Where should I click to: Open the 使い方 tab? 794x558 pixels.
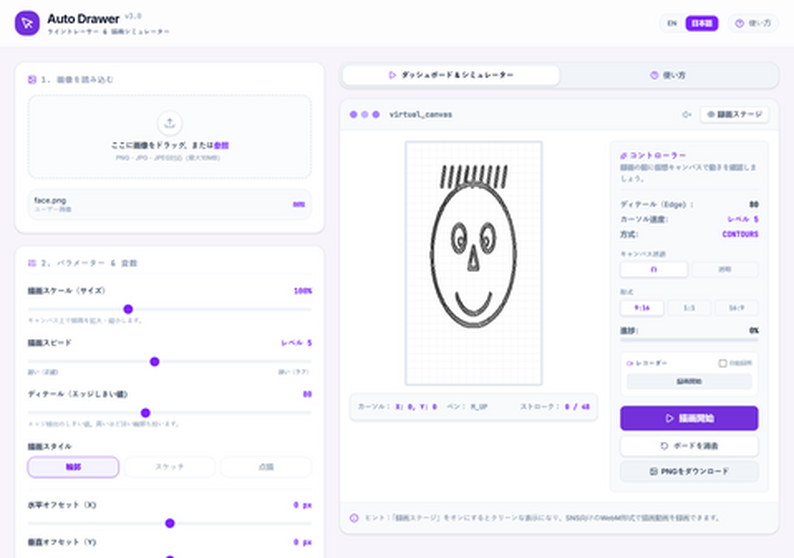pyautogui.click(x=668, y=75)
